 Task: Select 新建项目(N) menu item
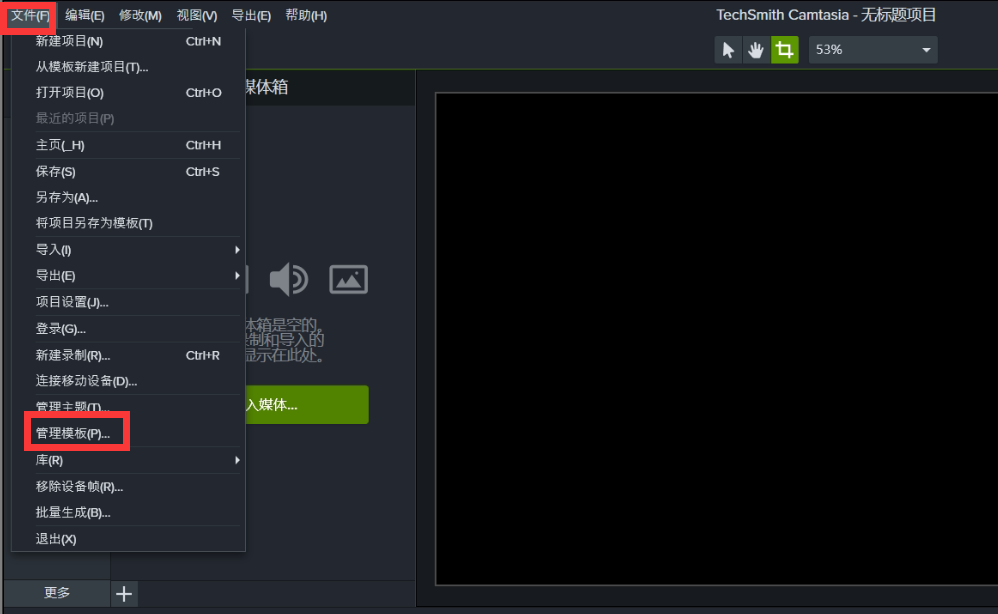[70, 41]
